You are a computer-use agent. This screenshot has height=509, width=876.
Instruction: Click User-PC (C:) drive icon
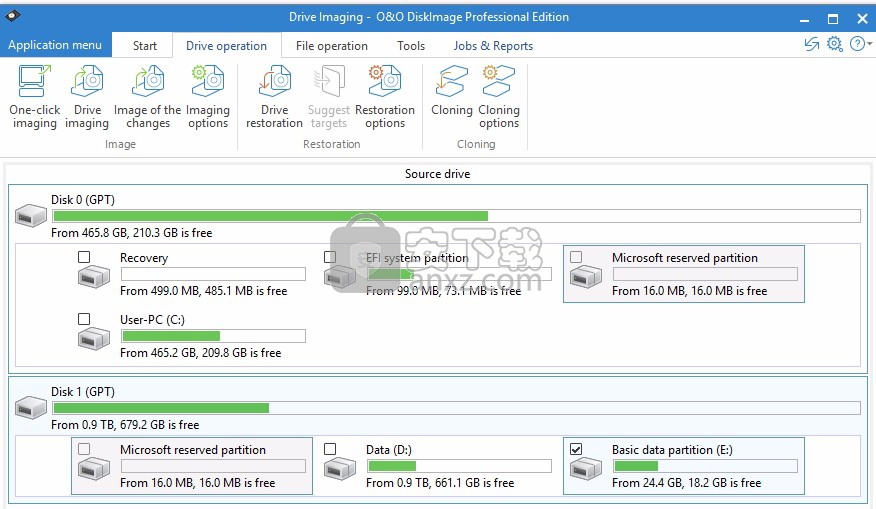click(94, 339)
